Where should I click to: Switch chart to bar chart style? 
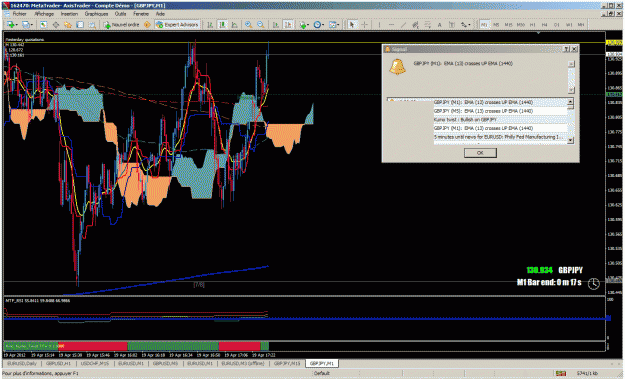(x=210, y=25)
